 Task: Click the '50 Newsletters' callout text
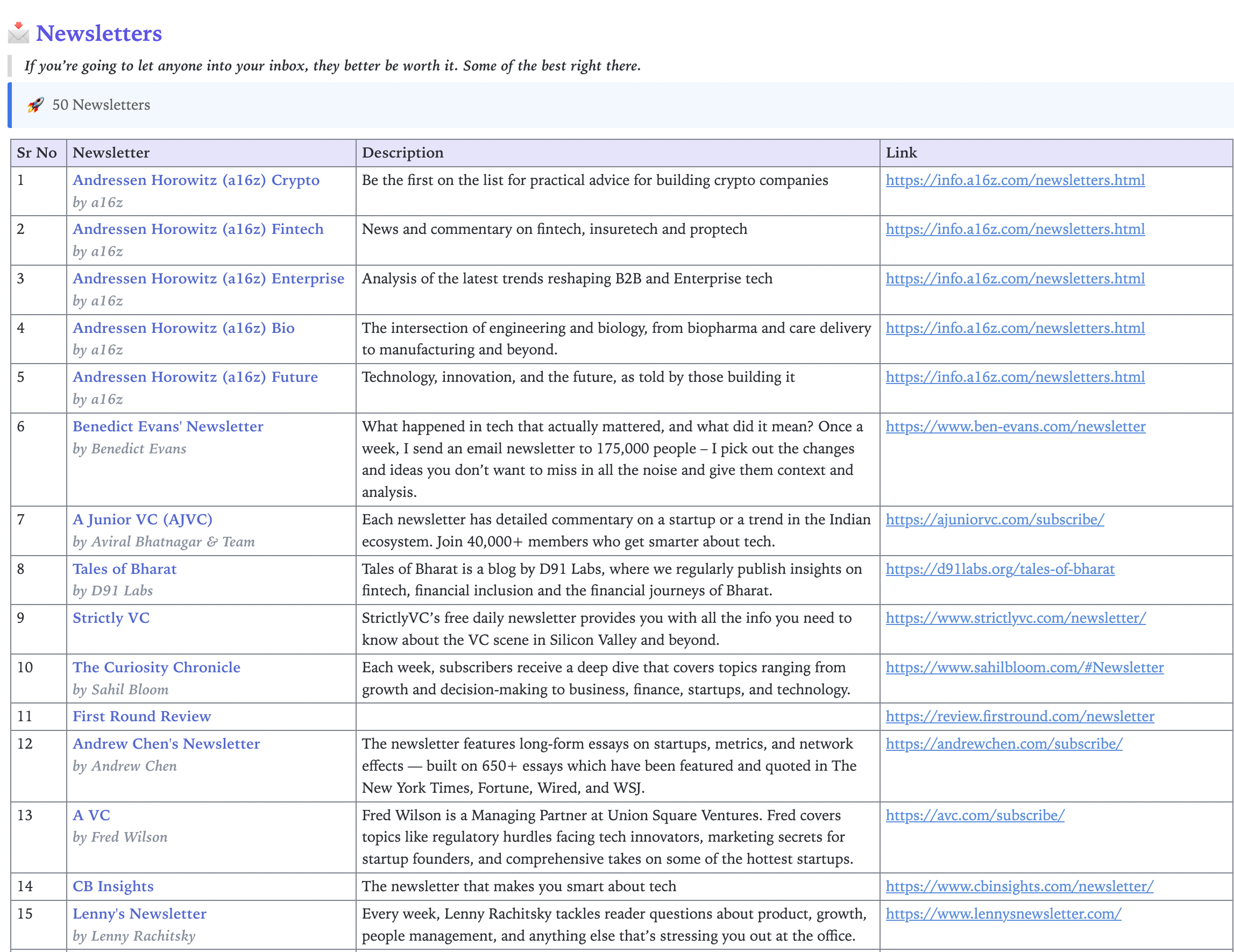[x=101, y=105]
